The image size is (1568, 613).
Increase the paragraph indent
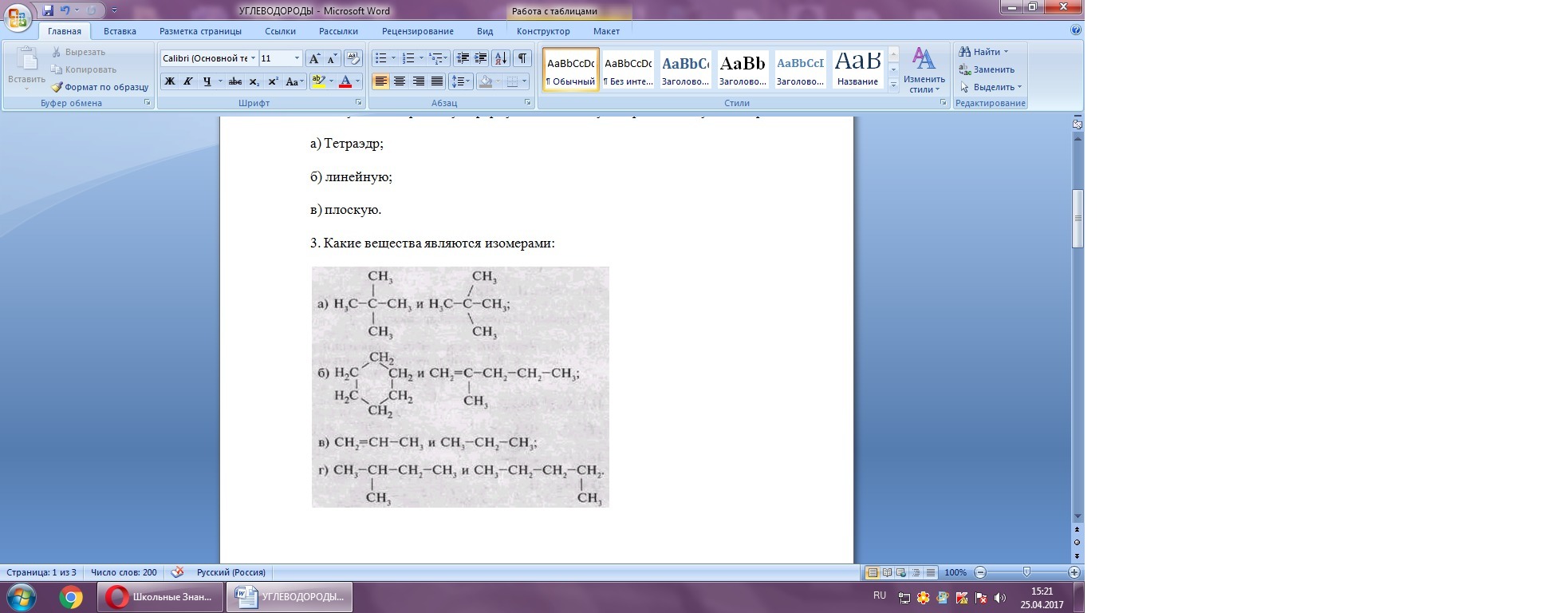[480, 58]
